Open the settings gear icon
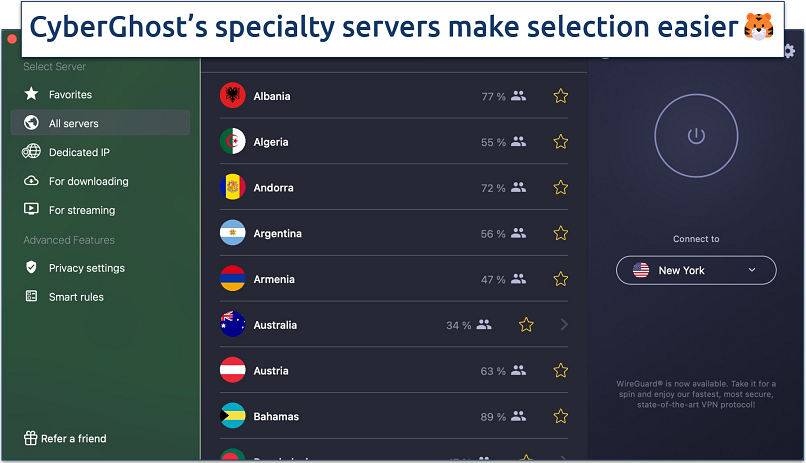806x463 pixels. (790, 51)
